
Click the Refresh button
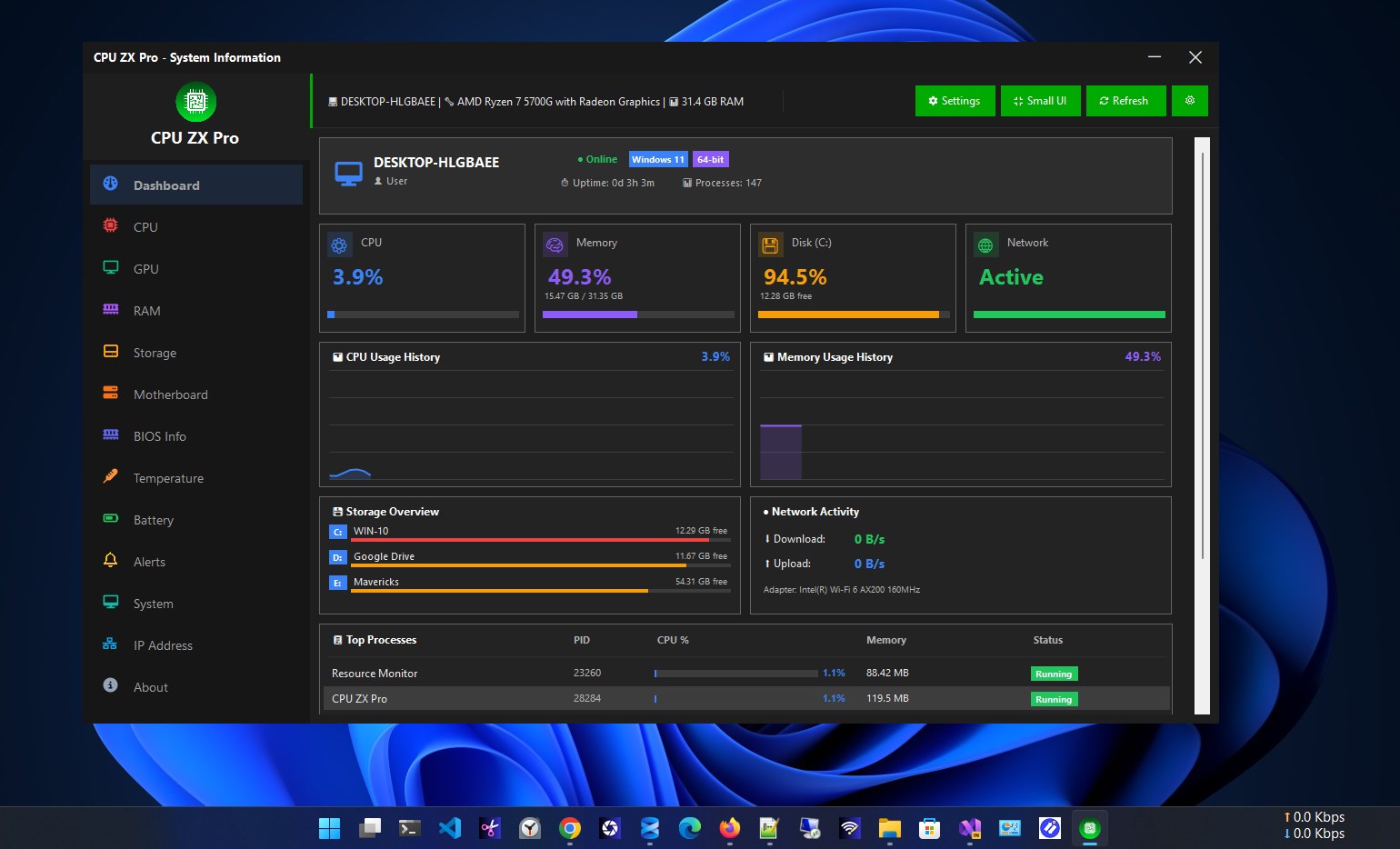(x=1125, y=101)
